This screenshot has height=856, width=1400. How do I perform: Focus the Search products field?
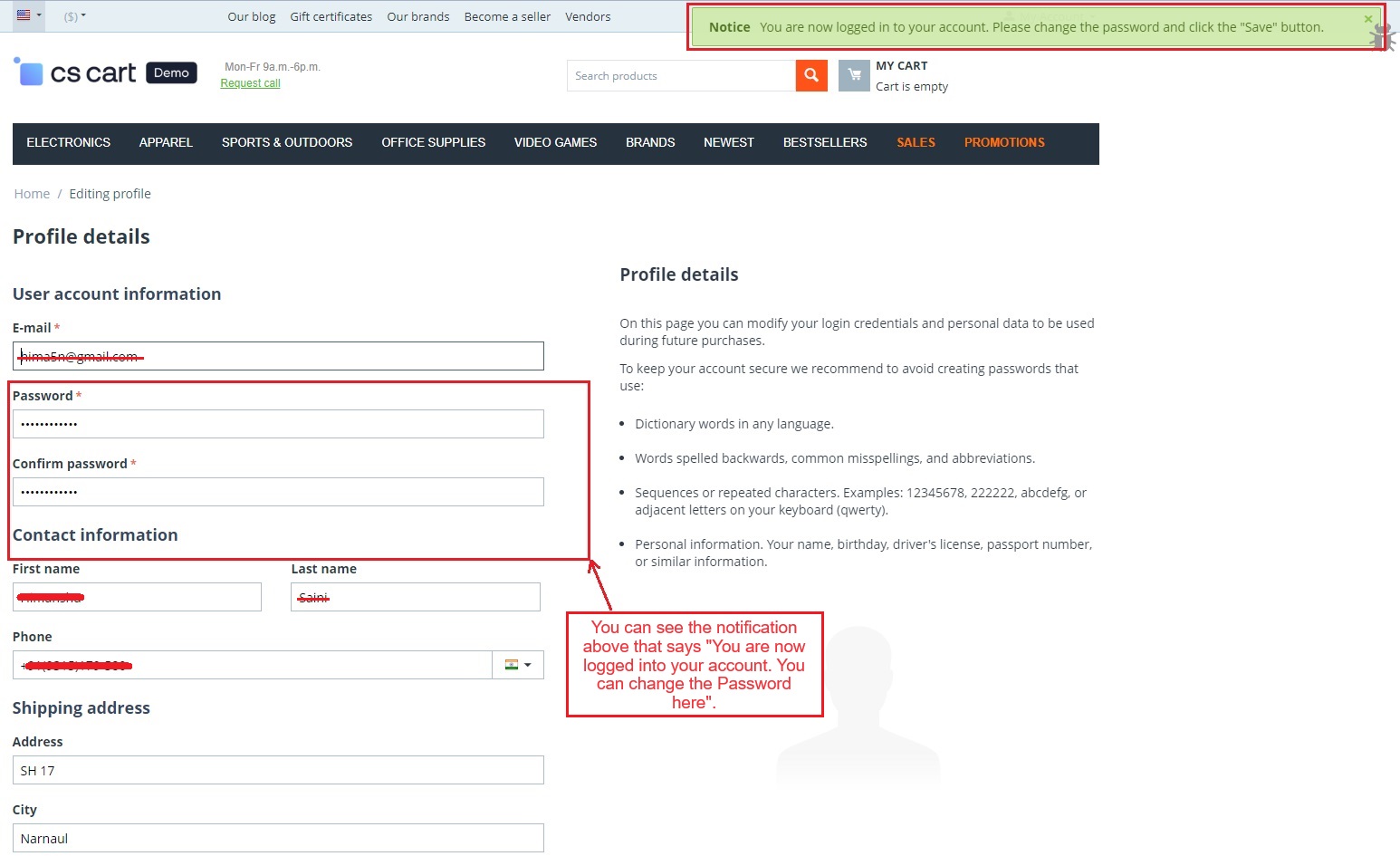click(x=681, y=76)
